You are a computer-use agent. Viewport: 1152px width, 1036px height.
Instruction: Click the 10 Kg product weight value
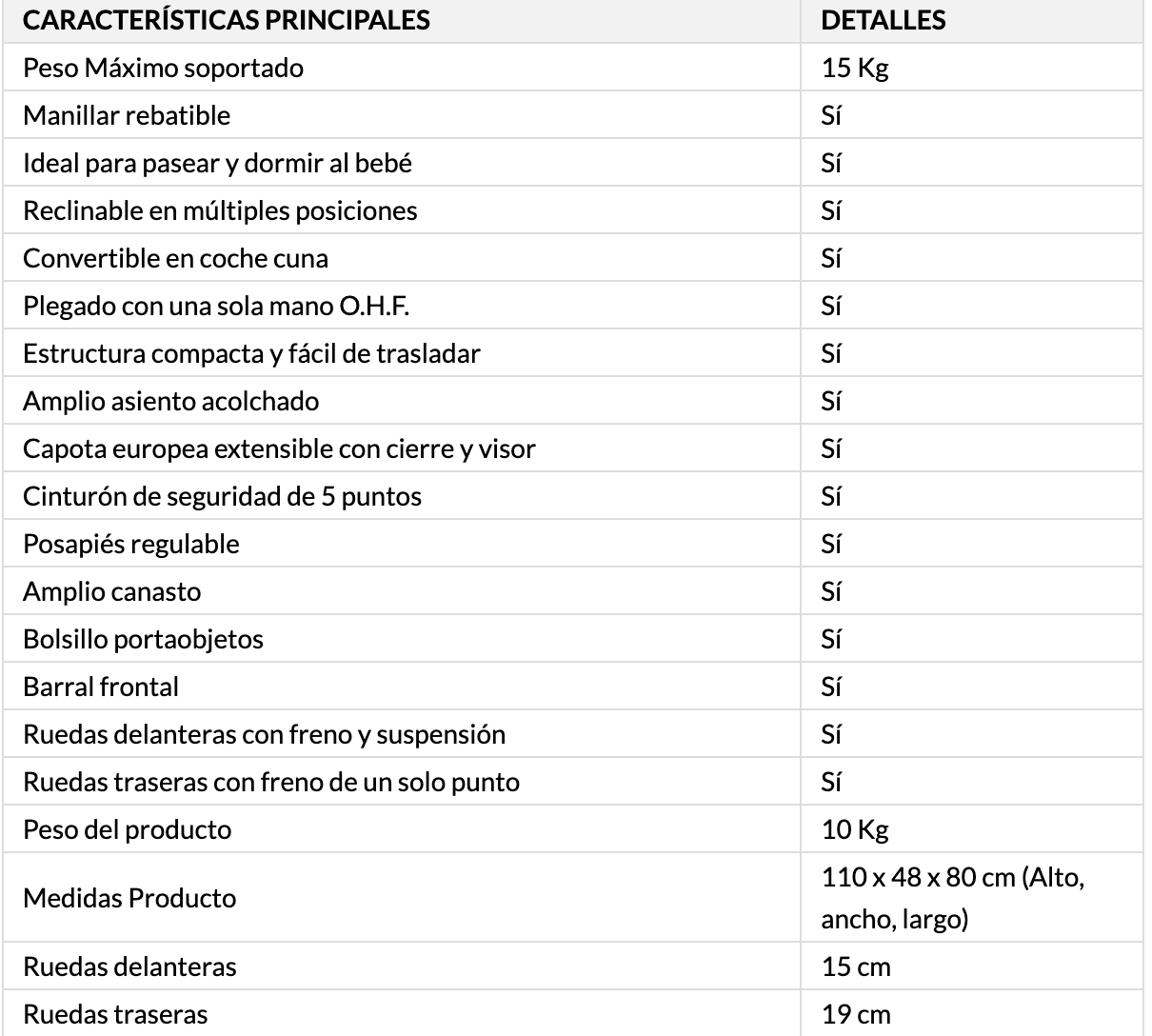pyautogui.click(x=855, y=830)
